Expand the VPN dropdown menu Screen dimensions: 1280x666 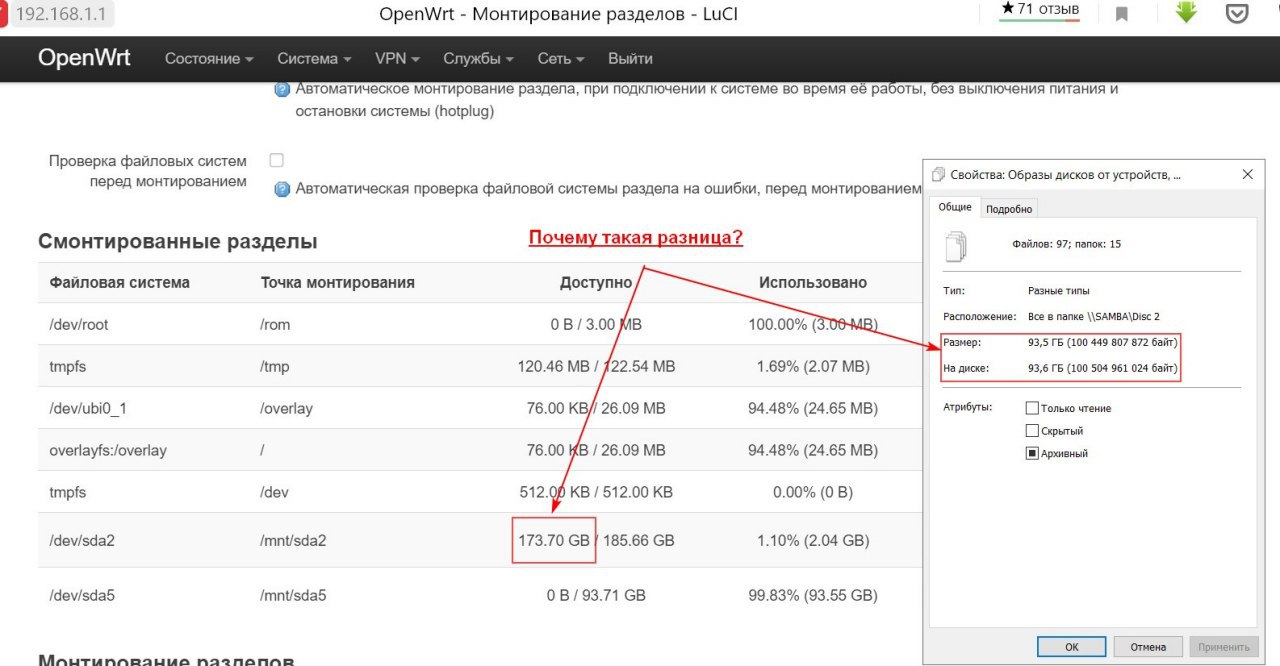pyautogui.click(x=397, y=59)
